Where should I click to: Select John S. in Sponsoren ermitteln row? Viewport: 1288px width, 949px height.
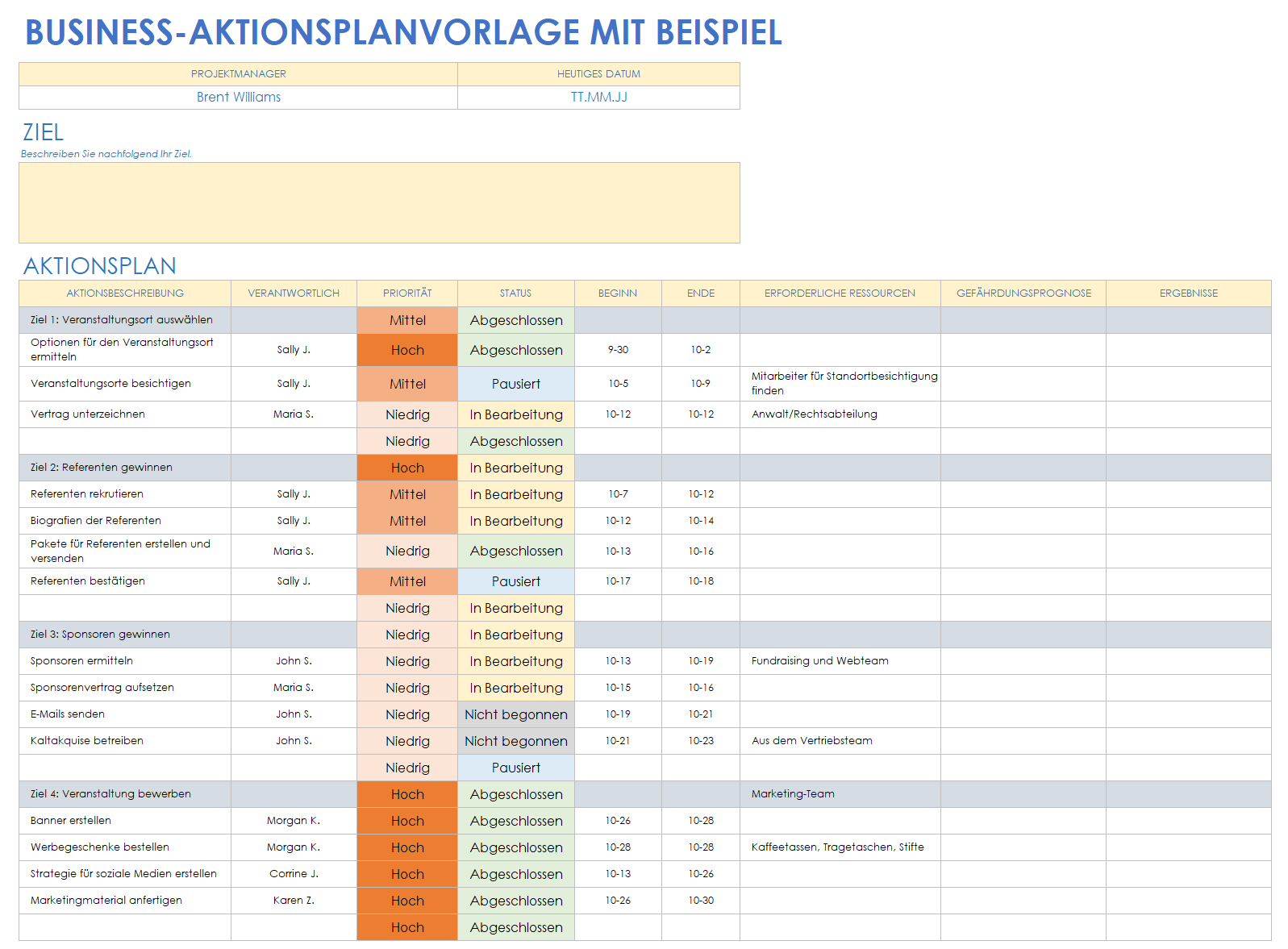294,661
